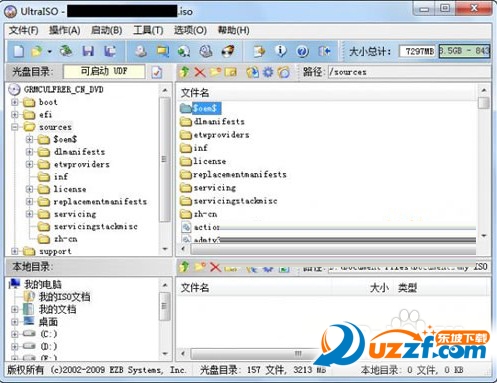Click the New ISO file icon
The height and width of the screenshot is (383, 497).
pos(18,51)
